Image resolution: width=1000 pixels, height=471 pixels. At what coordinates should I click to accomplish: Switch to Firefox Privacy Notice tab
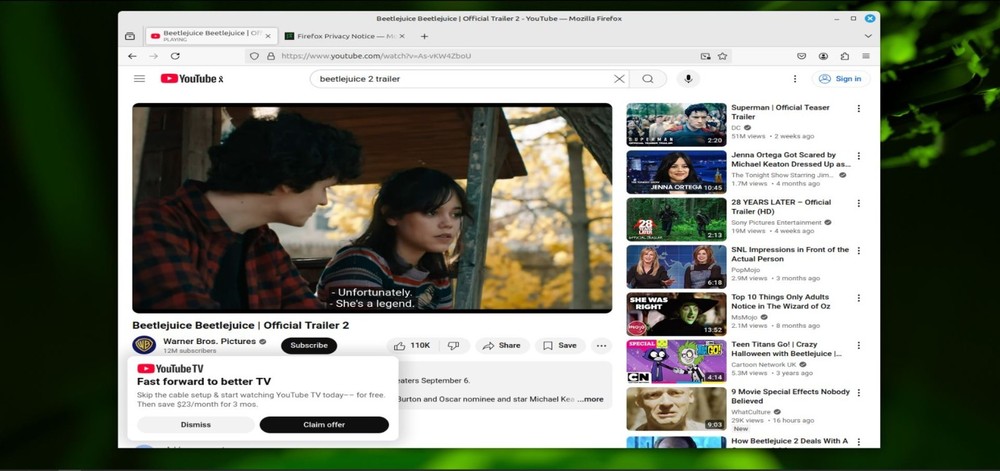340,36
